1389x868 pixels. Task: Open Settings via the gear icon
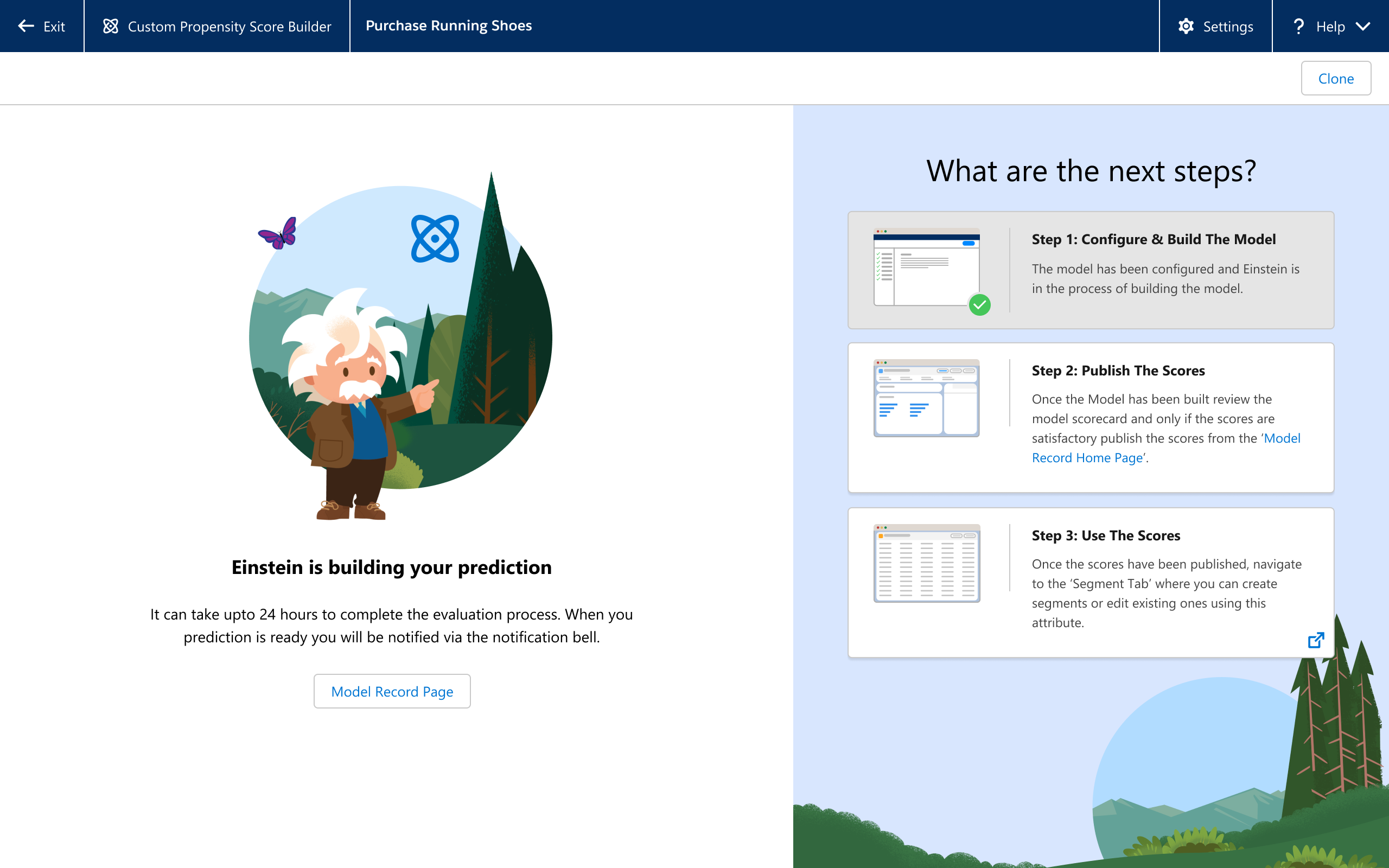point(1186,26)
